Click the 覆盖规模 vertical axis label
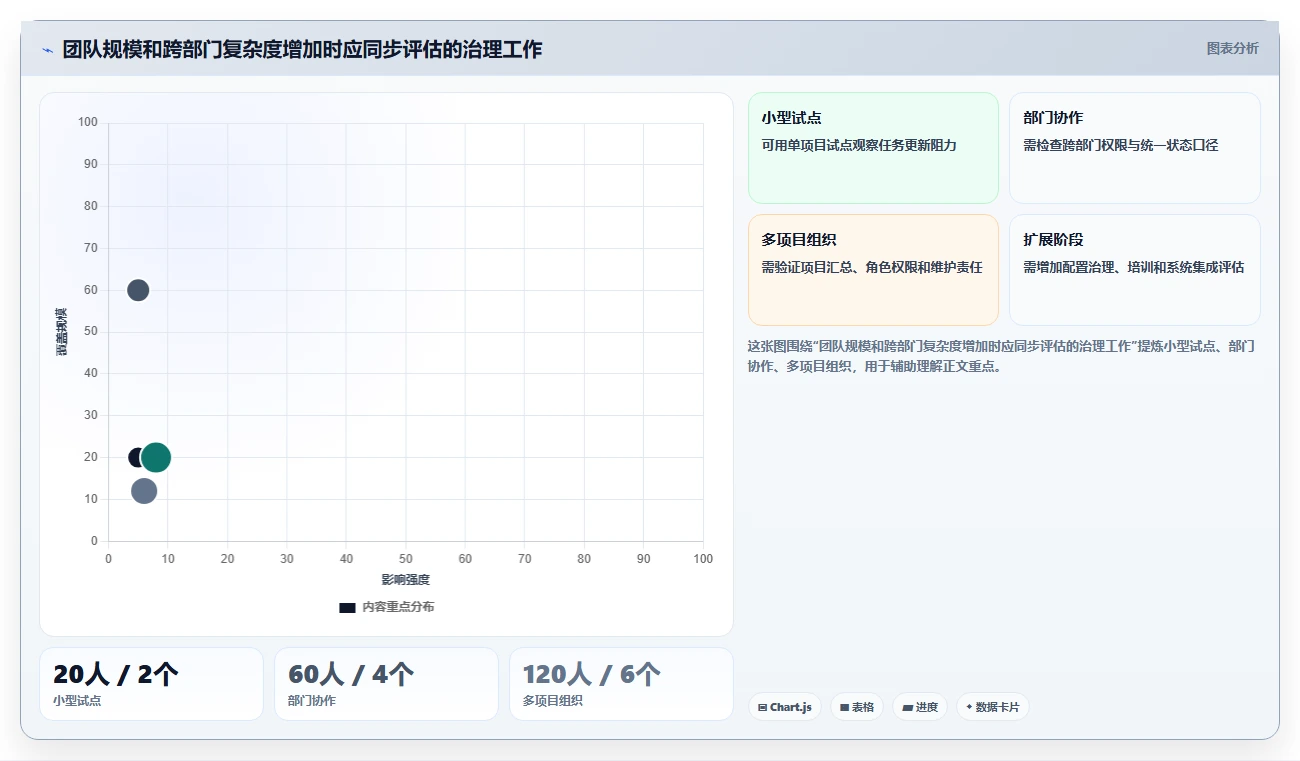This screenshot has width=1300, height=761. (x=61, y=332)
